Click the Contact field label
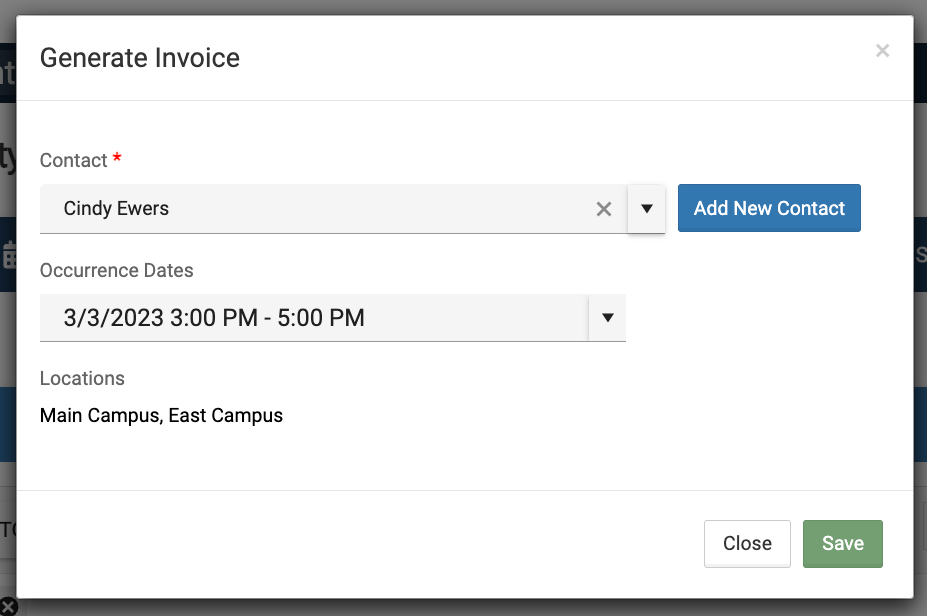Screen dimensions: 927x616 (73, 160)
